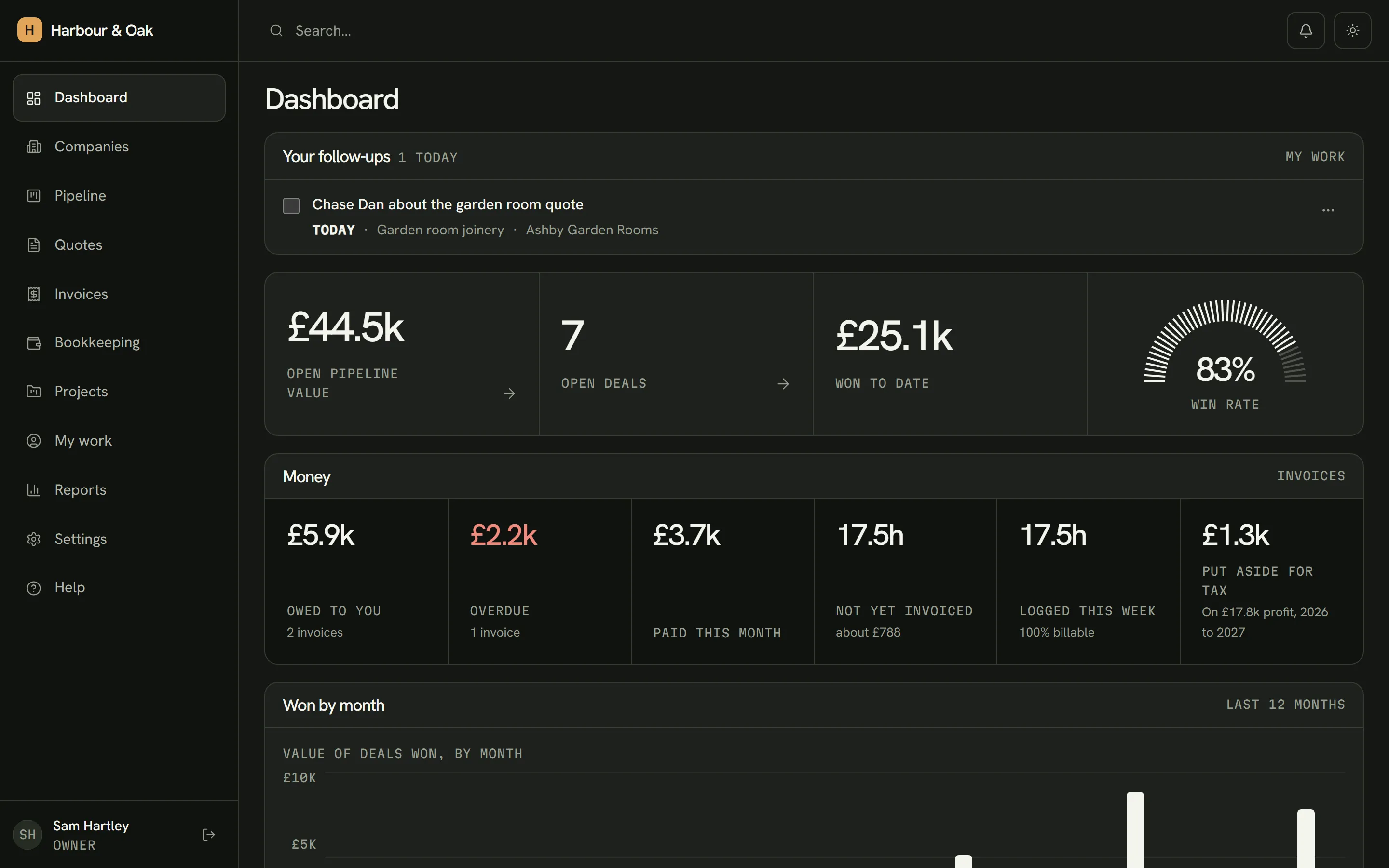Screen dimensions: 1389x868
Task: Click the £44.5k open pipeline value
Action: pyautogui.click(x=345, y=327)
